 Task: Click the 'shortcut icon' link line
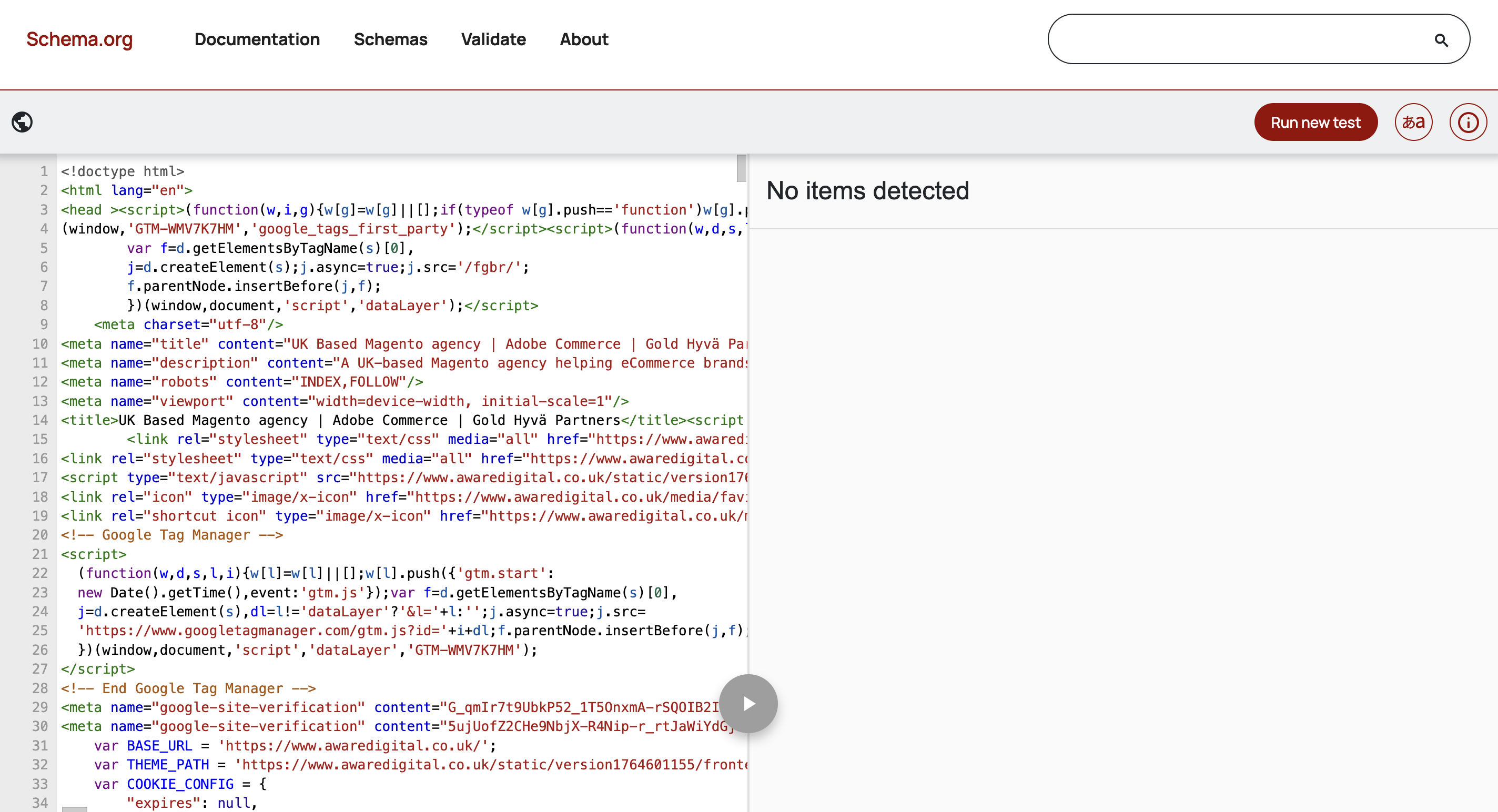[403, 516]
